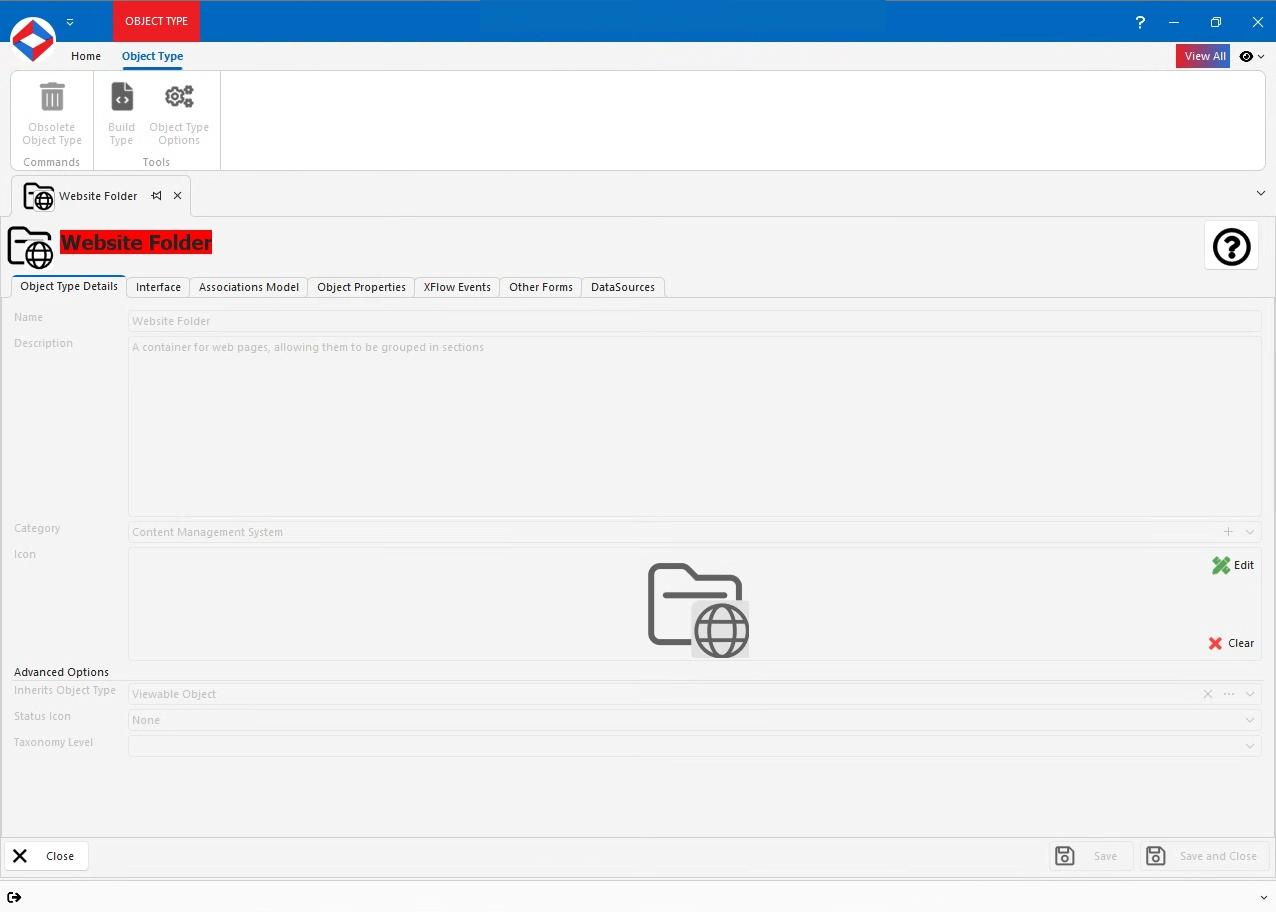Viewport: 1276px width, 912px height.
Task: Toggle the eye visibility icon near View All
Action: click(1245, 56)
